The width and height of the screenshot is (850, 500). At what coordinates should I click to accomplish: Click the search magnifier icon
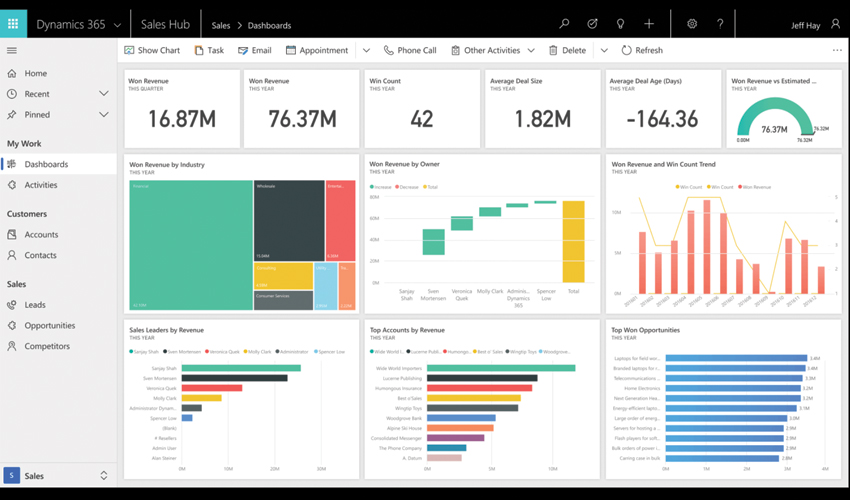(x=564, y=24)
